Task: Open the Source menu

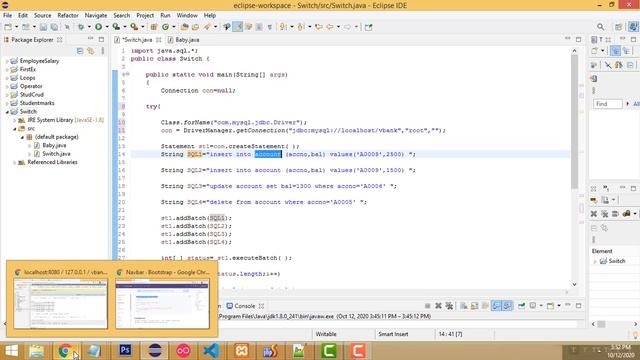Action: click(x=42, y=16)
